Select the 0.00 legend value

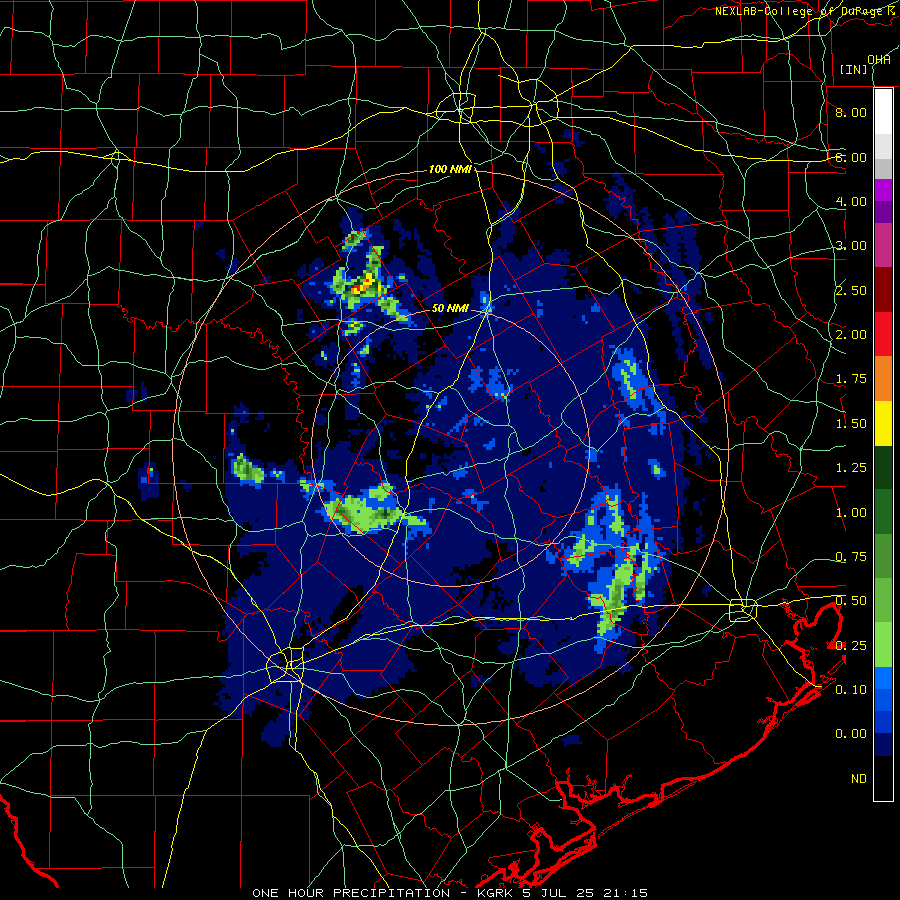(x=851, y=734)
